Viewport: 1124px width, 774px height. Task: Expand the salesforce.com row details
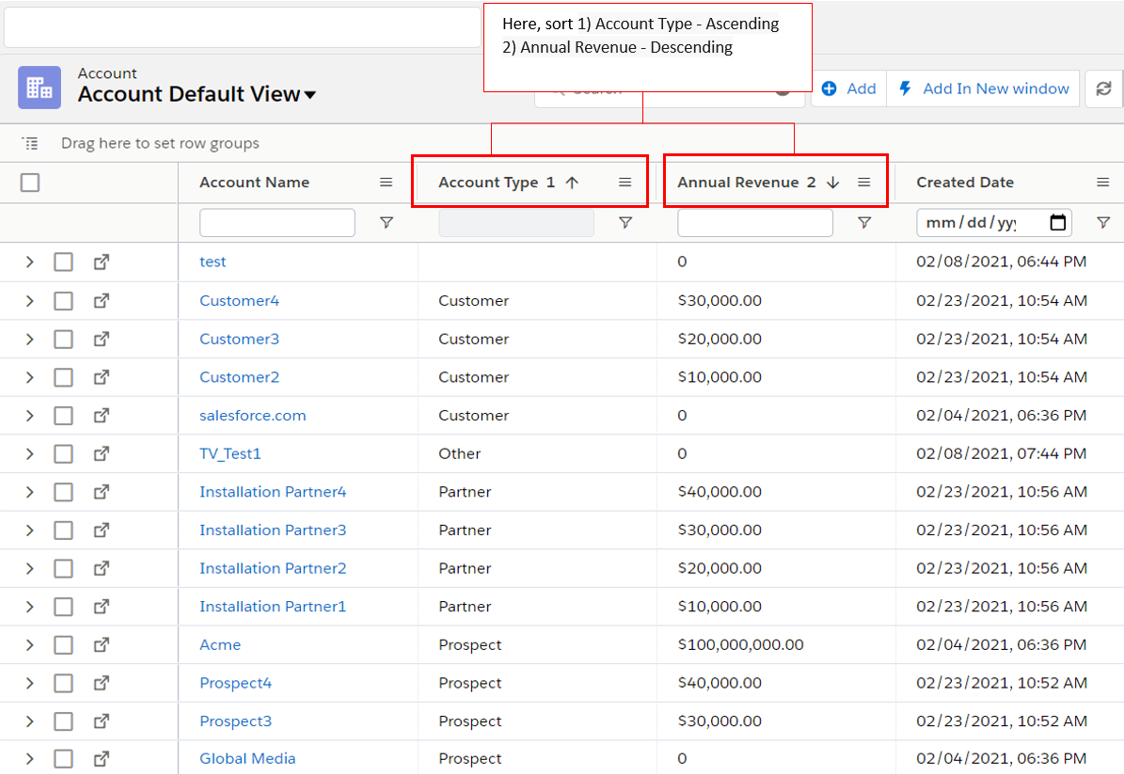29,416
